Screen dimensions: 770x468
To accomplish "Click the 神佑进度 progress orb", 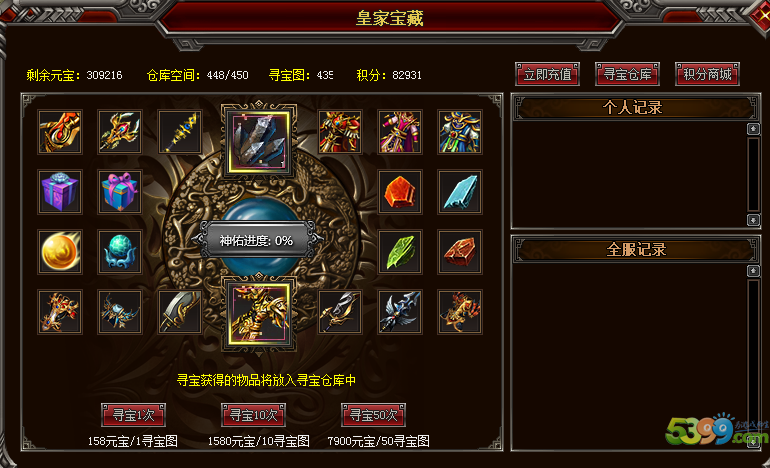I will 259,241.
